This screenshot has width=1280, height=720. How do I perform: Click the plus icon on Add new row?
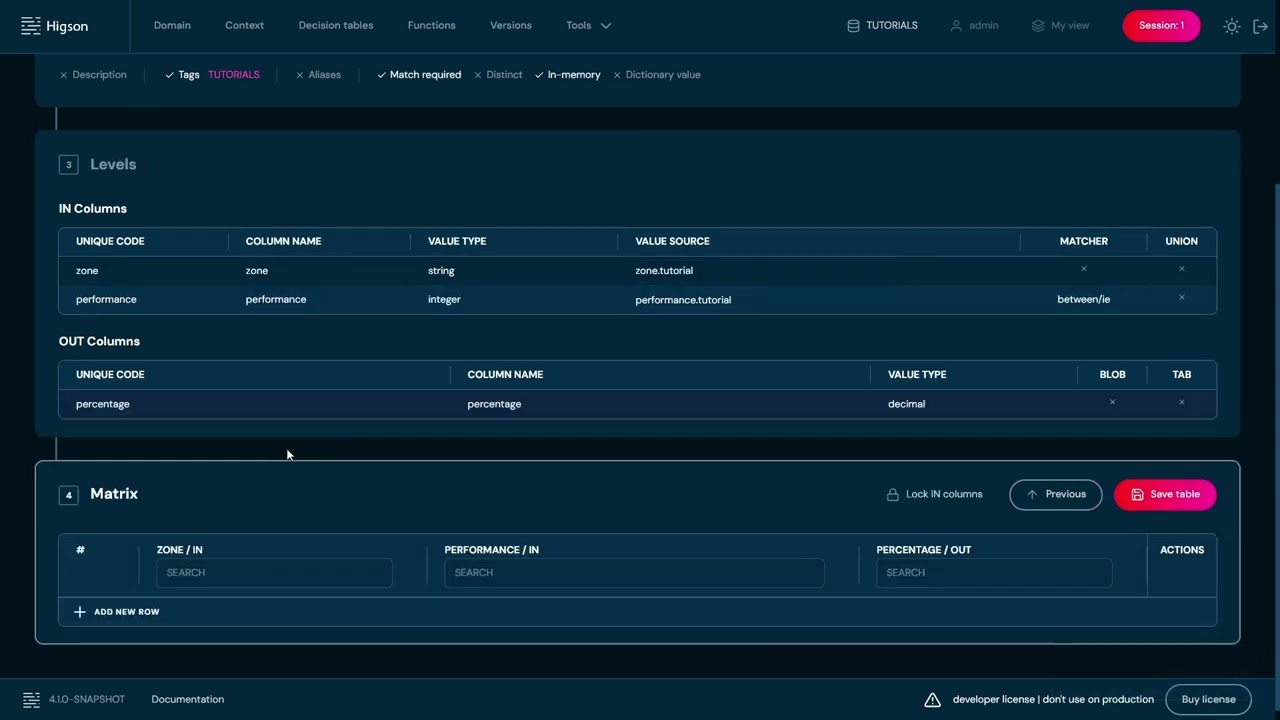tap(80, 612)
